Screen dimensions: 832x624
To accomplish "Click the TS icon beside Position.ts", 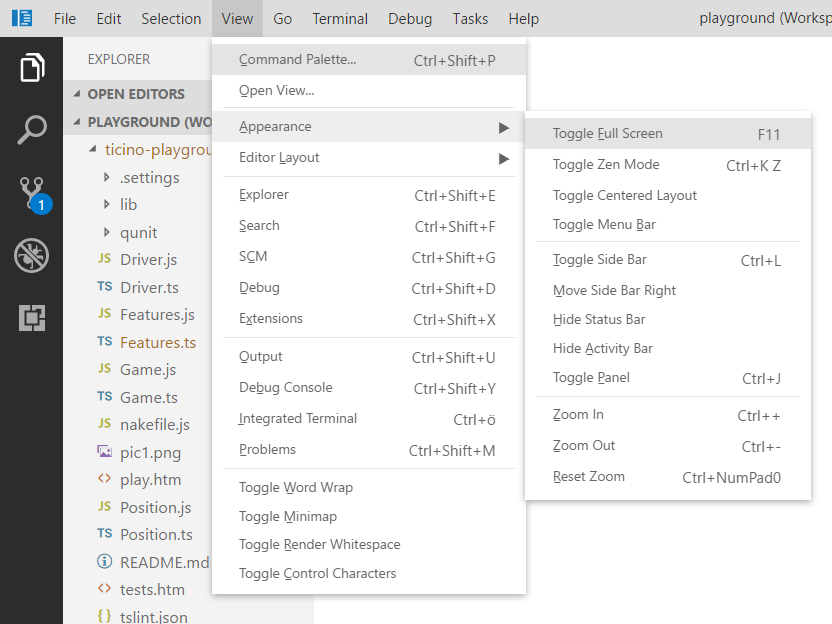I will click(105, 533).
